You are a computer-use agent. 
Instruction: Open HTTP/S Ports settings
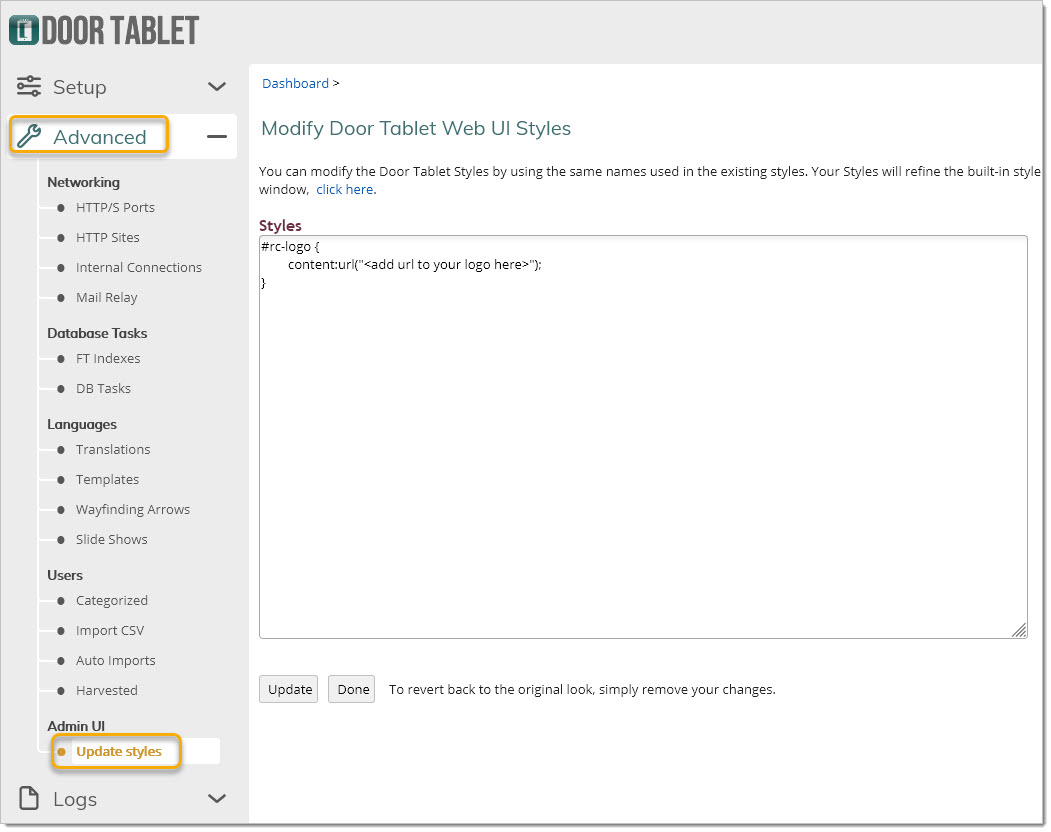[x=115, y=208]
